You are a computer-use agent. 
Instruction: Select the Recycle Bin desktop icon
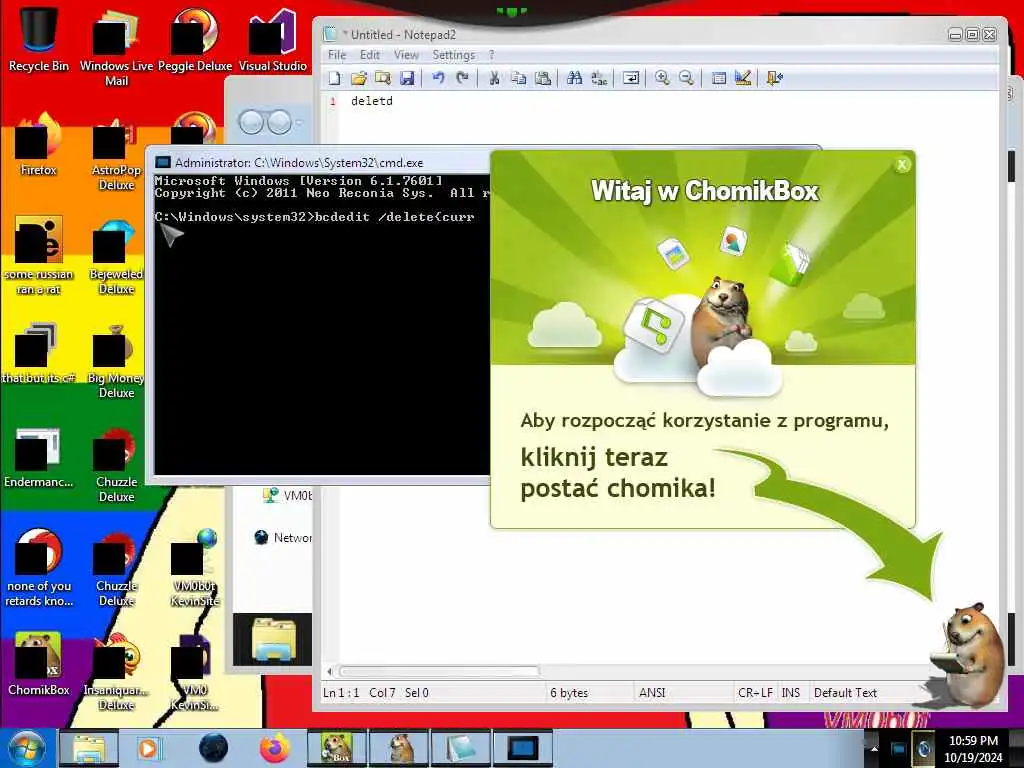tap(39, 39)
